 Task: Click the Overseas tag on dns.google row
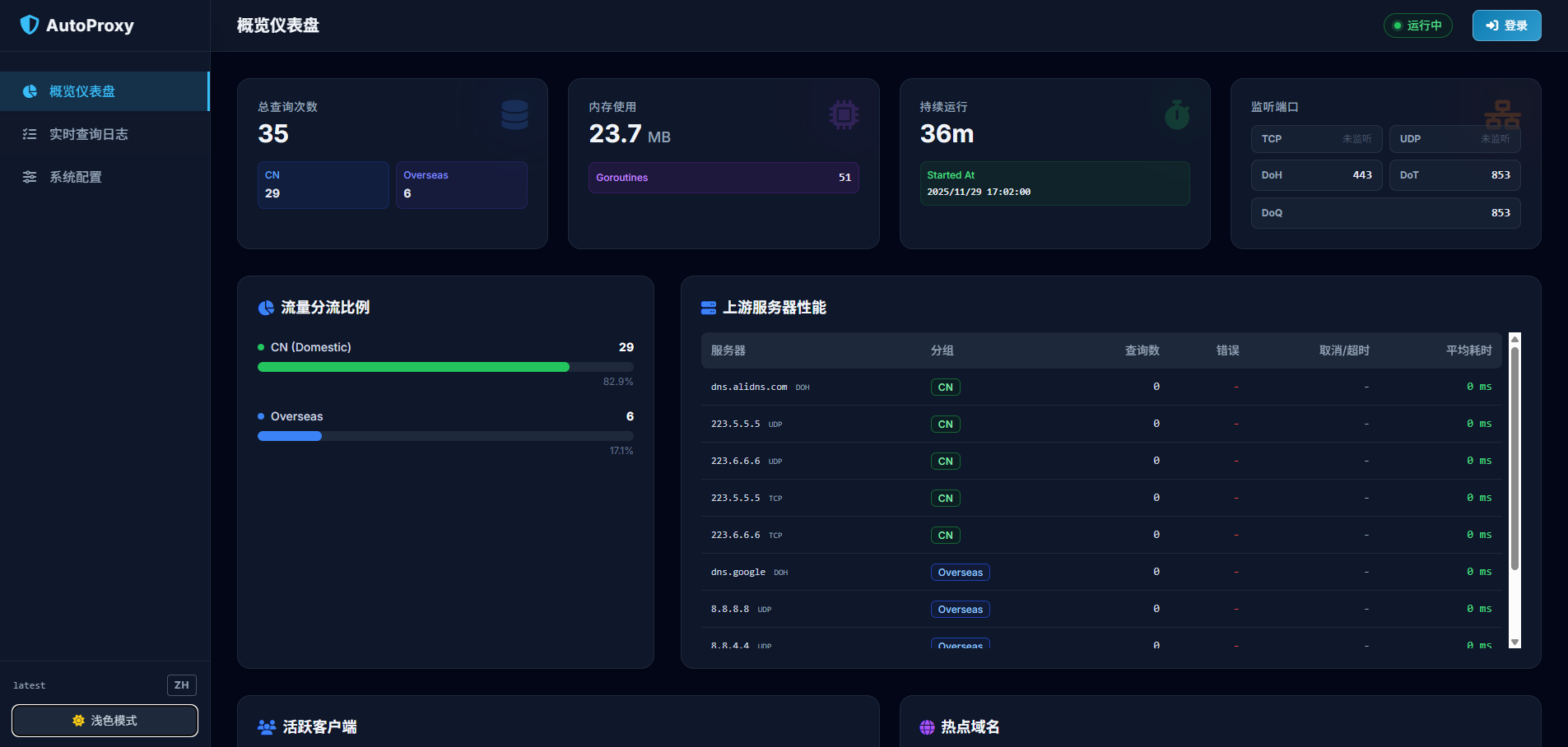tap(960, 573)
